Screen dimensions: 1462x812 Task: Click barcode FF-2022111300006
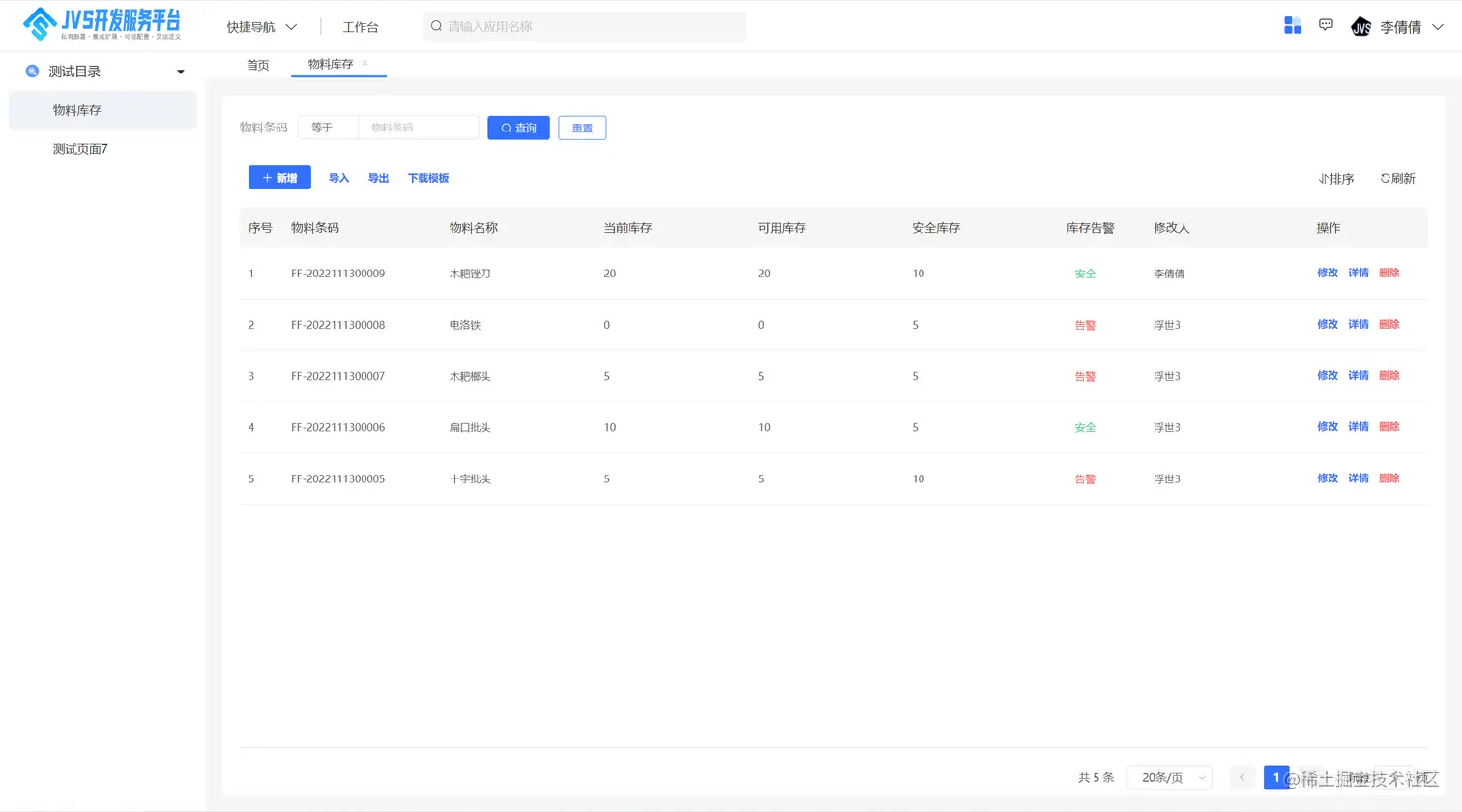point(337,427)
